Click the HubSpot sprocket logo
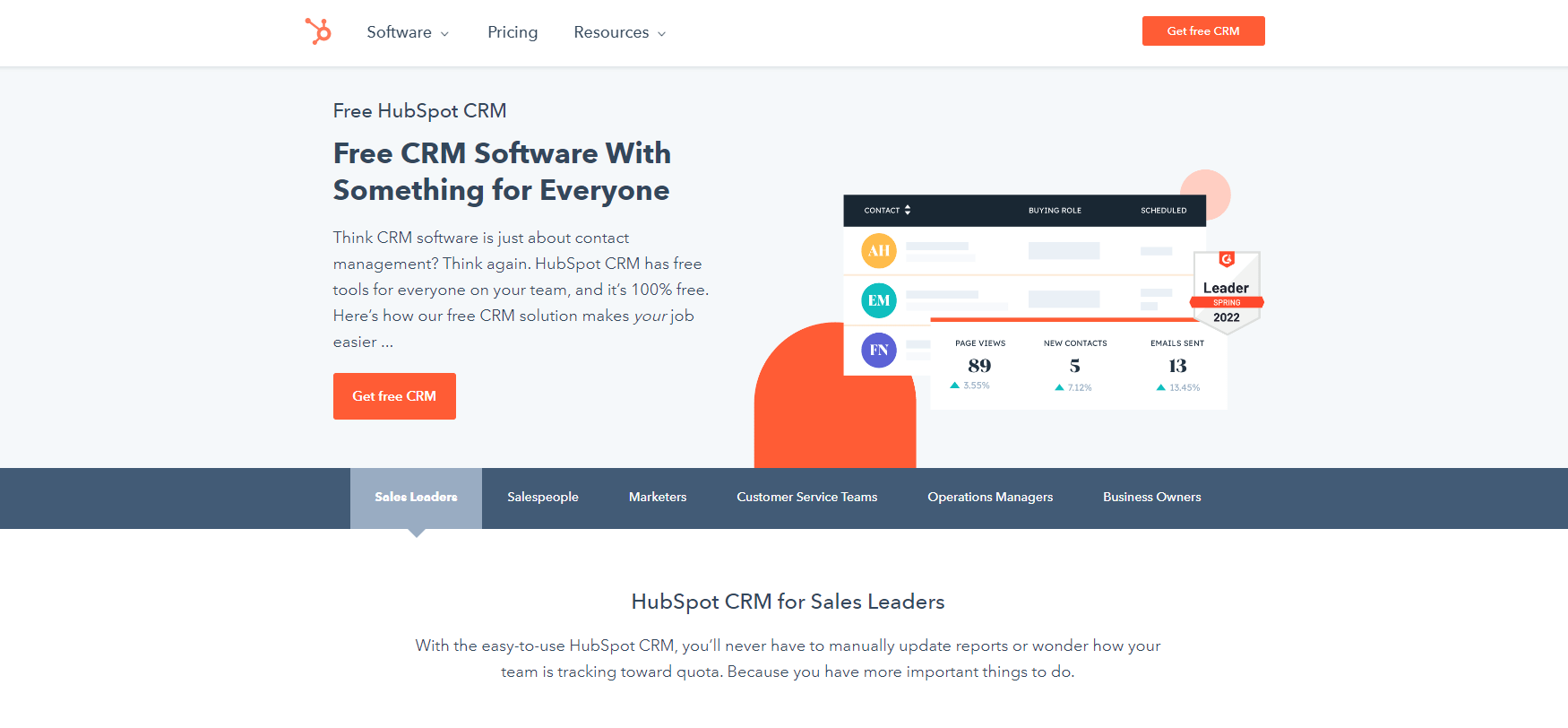Viewport: 1568px width, 728px height. 318,31
